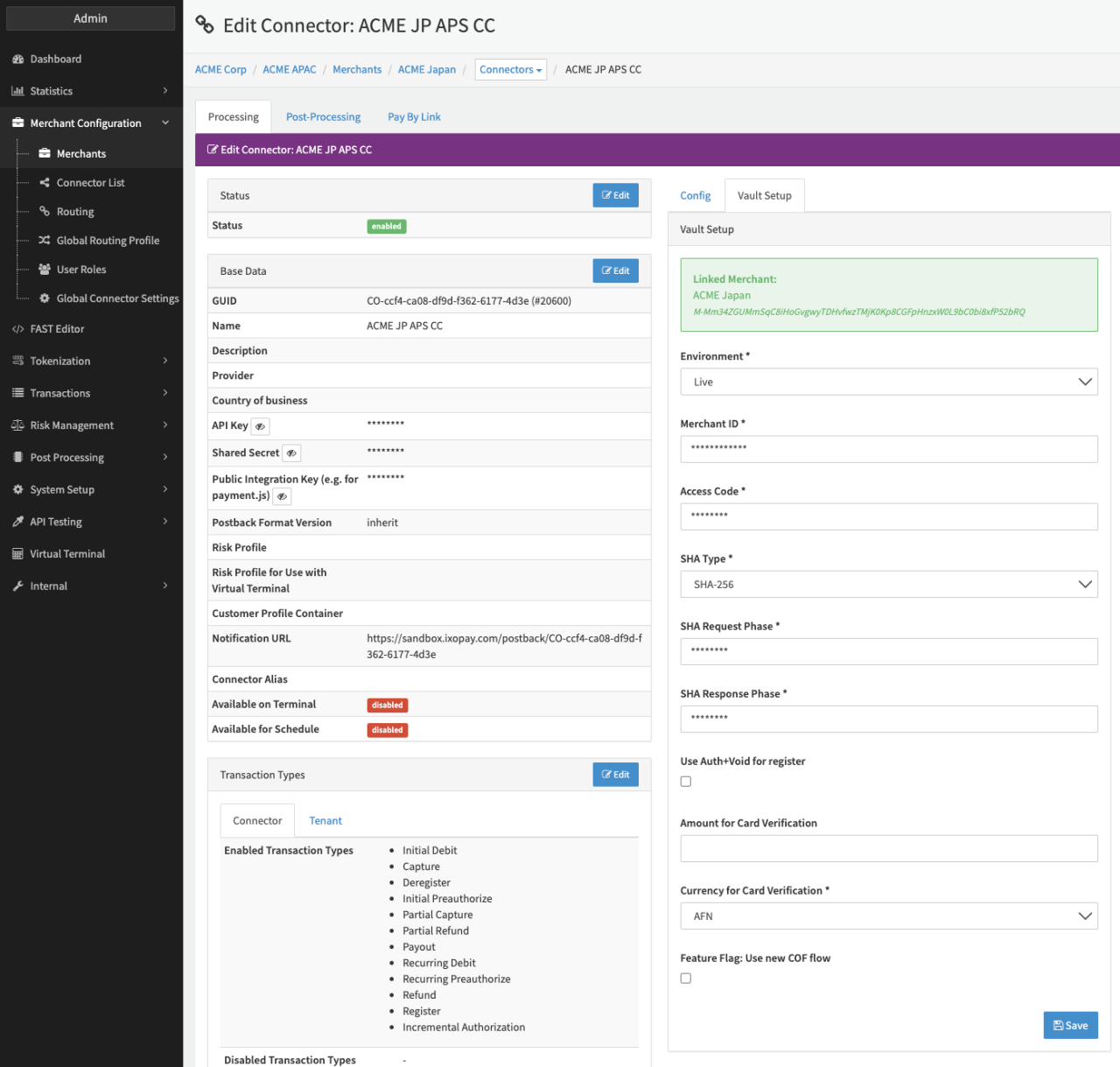The image size is (1120, 1067).
Task: Click the Dashboard icon in sidebar
Action: [17, 60]
